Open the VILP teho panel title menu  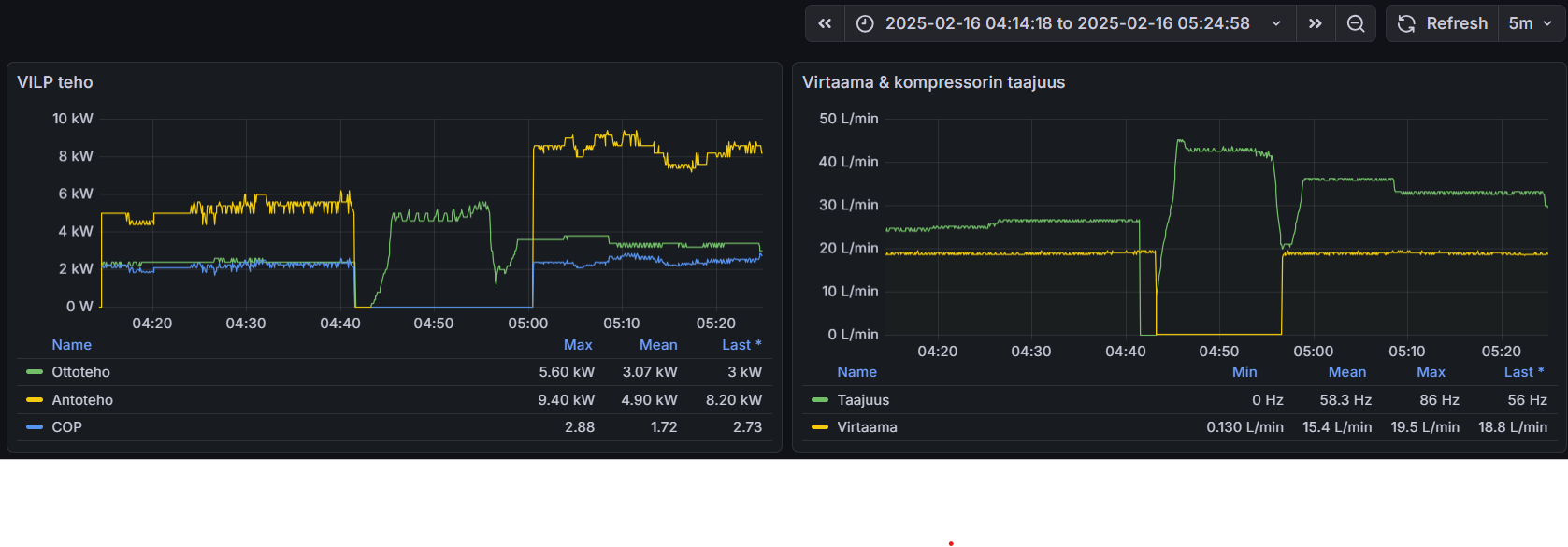(55, 82)
